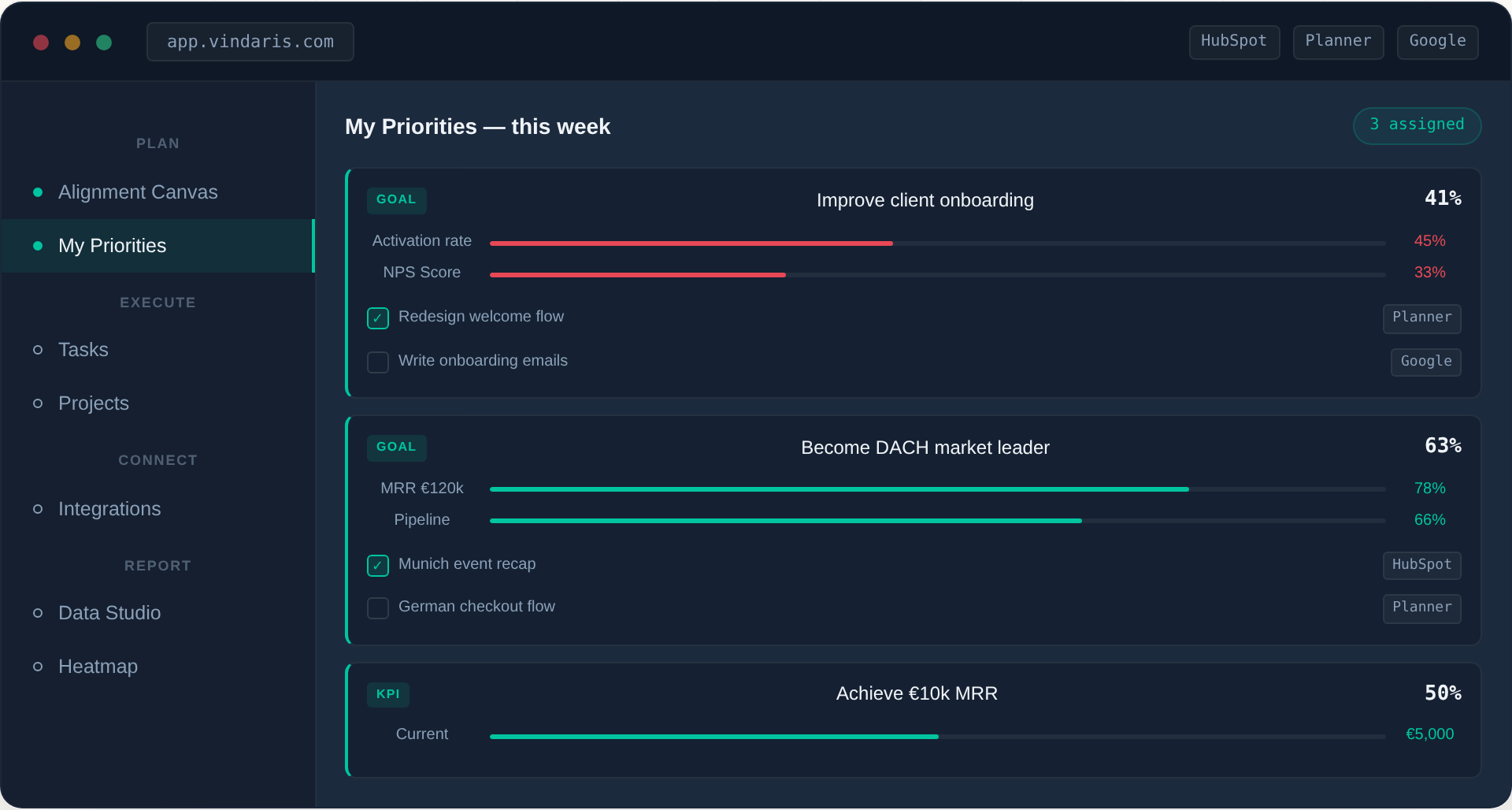Click HubSpot button in top bar

(1234, 42)
